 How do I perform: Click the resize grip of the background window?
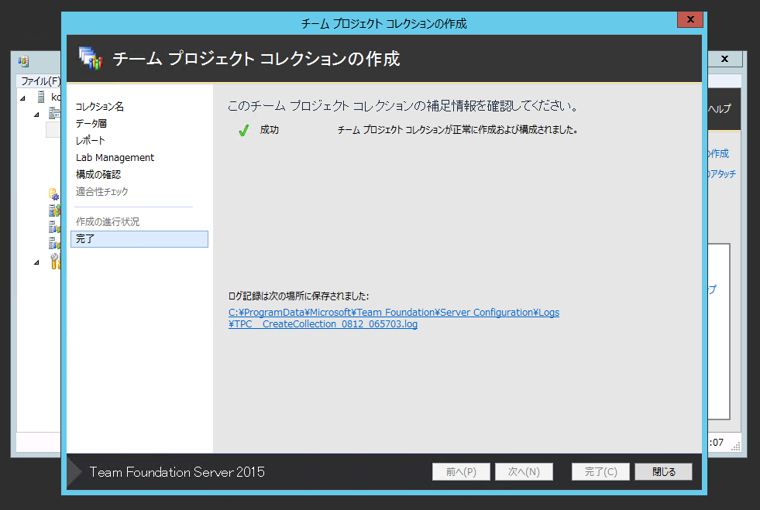736,446
